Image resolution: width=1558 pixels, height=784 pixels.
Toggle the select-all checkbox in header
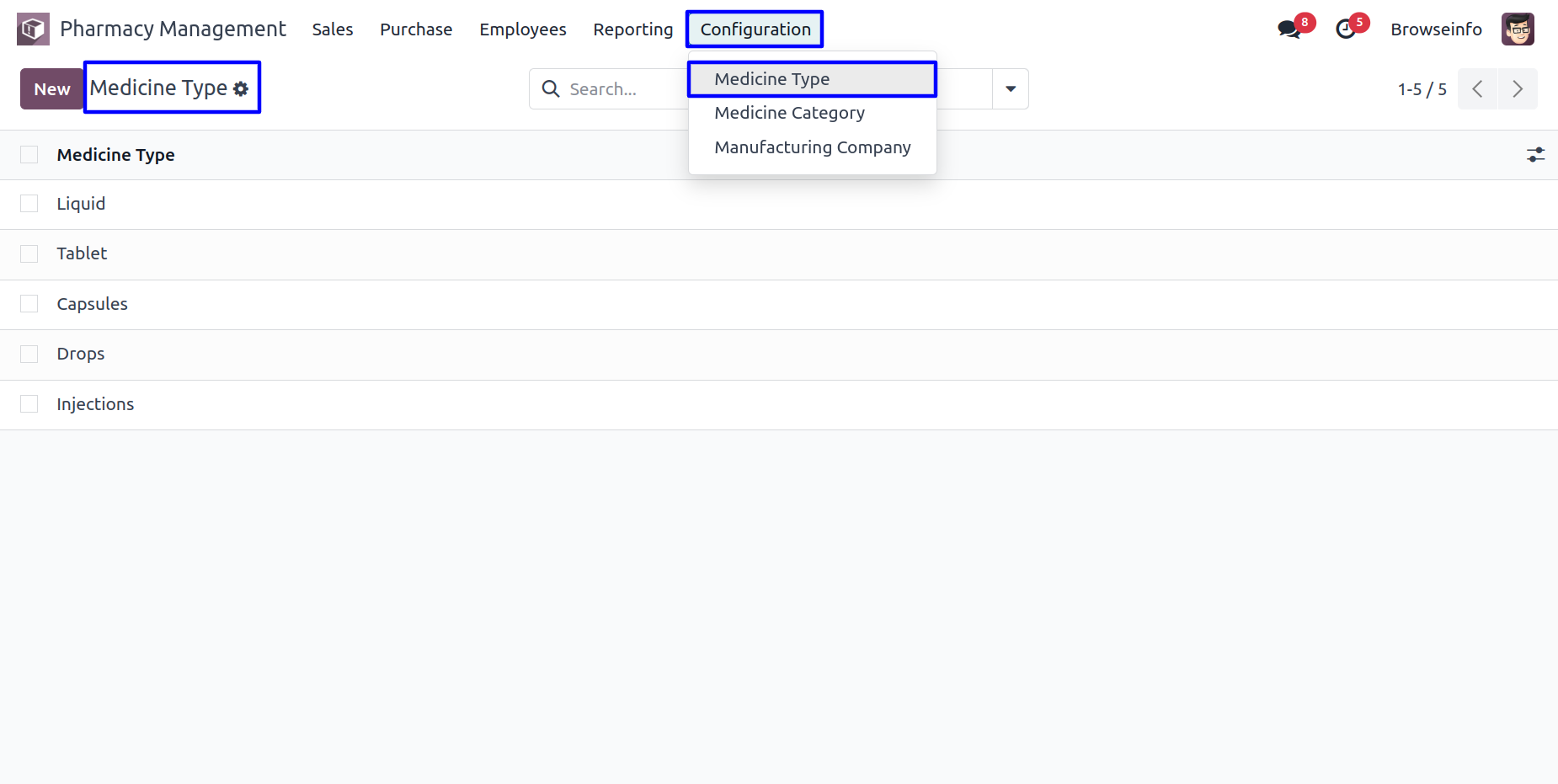tap(29, 155)
